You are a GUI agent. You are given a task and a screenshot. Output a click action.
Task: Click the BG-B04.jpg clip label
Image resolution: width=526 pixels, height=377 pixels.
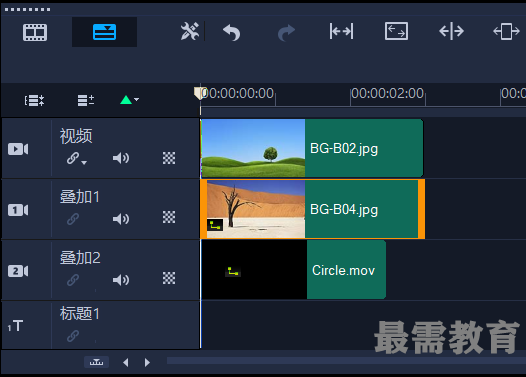[344, 210]
